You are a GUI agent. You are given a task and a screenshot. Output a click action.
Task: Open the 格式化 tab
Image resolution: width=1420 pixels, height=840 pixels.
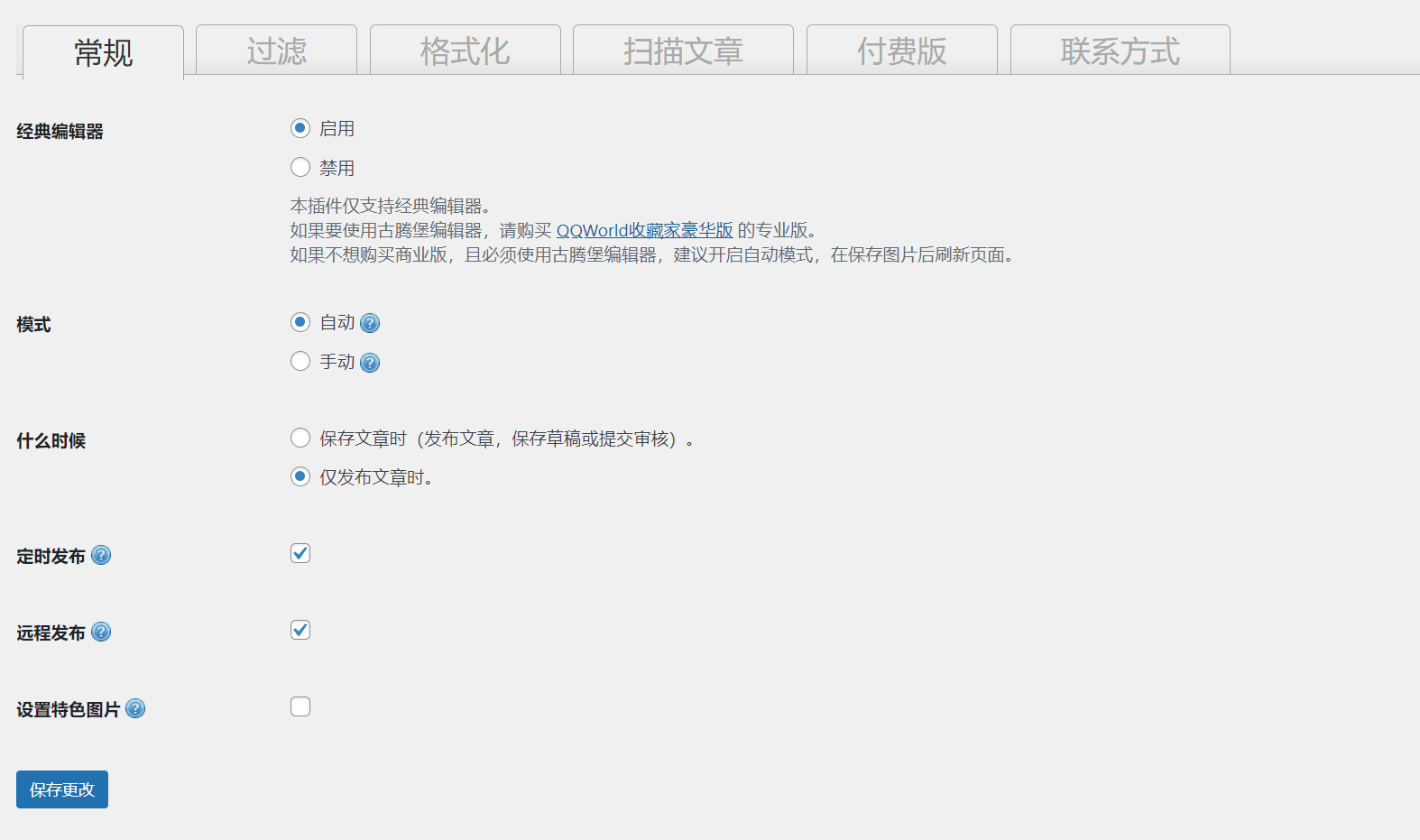pos(466,50)
